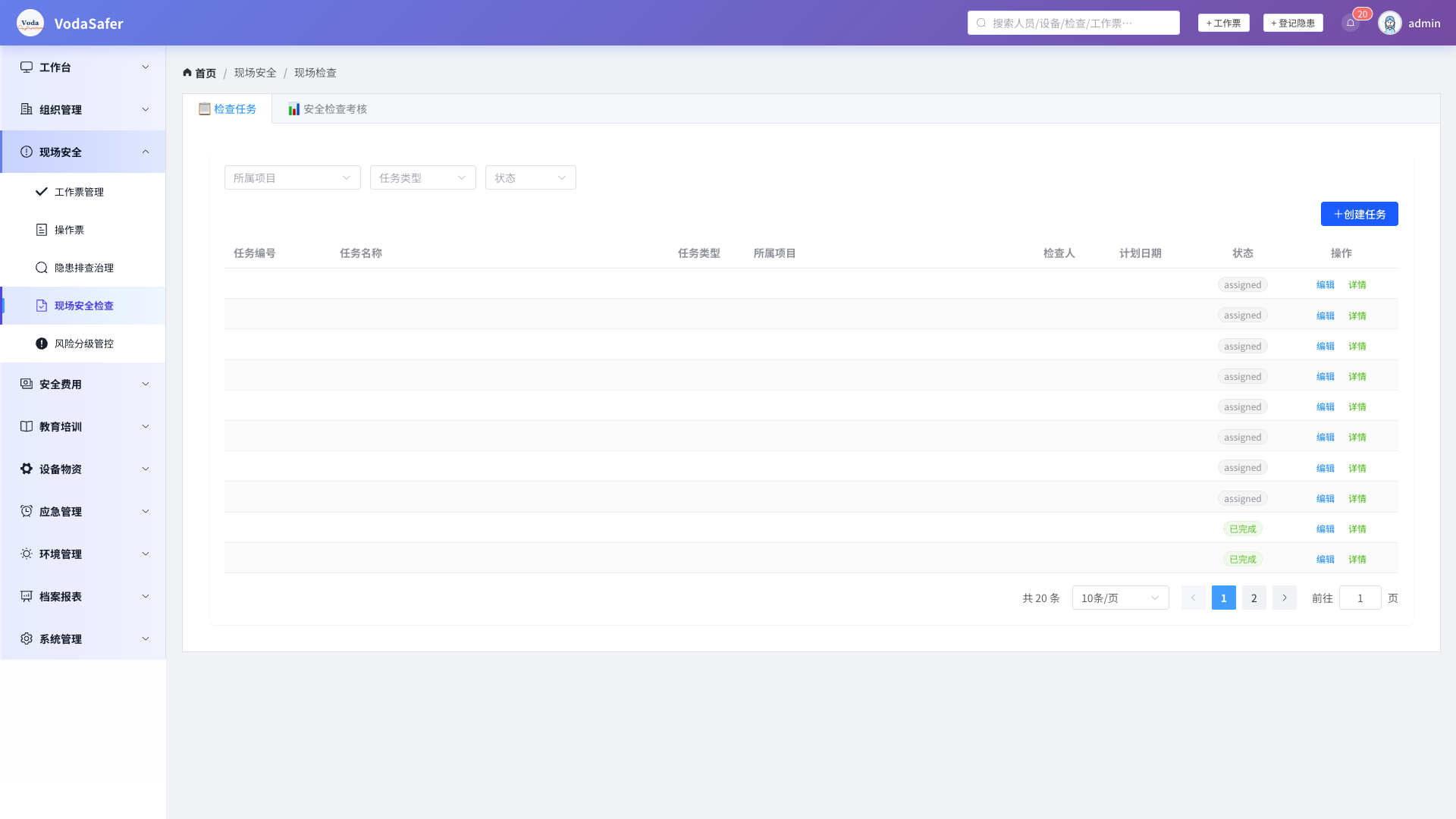Go to page 2 of results
The height and width of the screenshot is (819, 1456).
(1254, 598)
